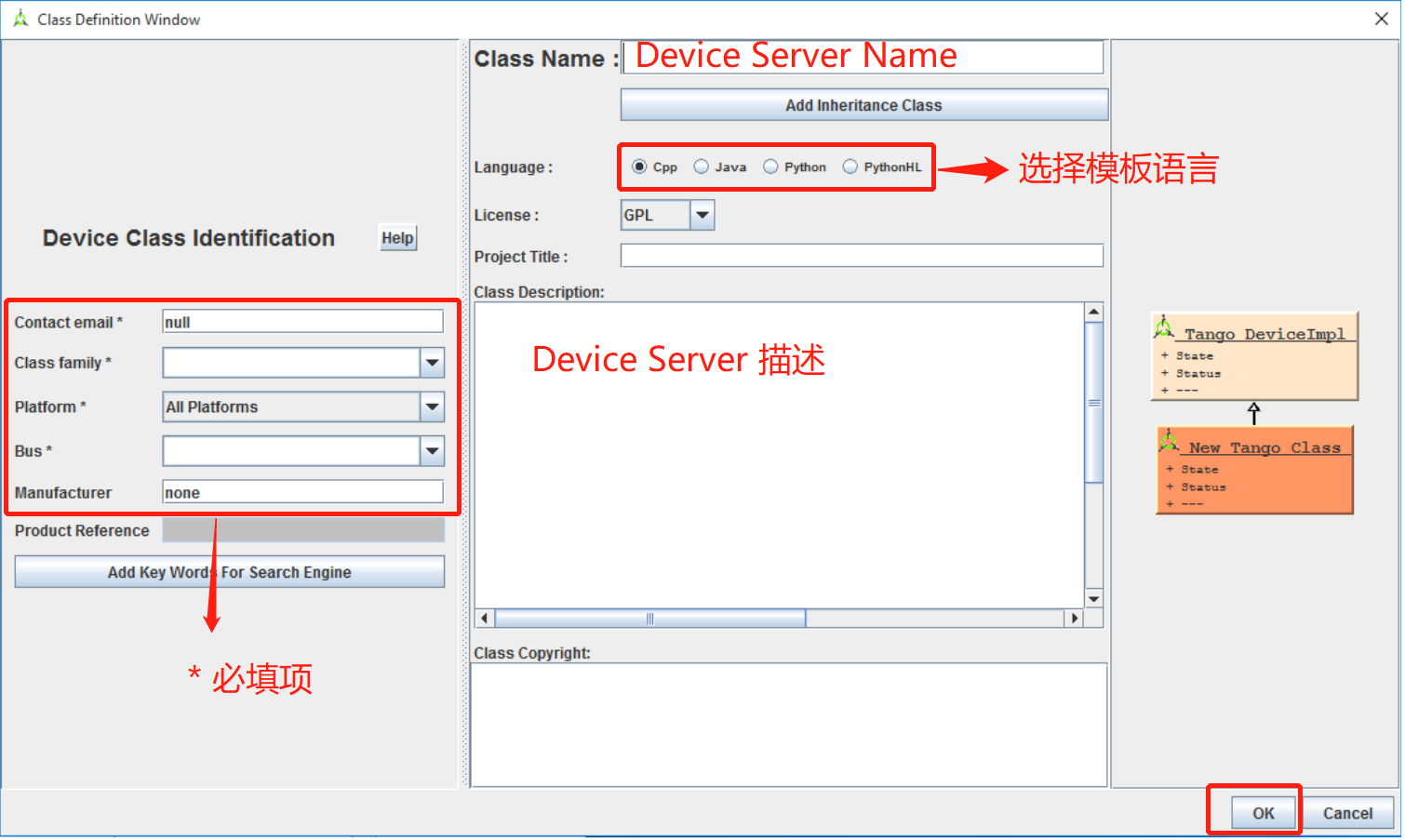The height and width of the screenshot is (840, 1405).
Task: Click the horizontal scrollbar left arrow
Action: (x=483, y=618)
